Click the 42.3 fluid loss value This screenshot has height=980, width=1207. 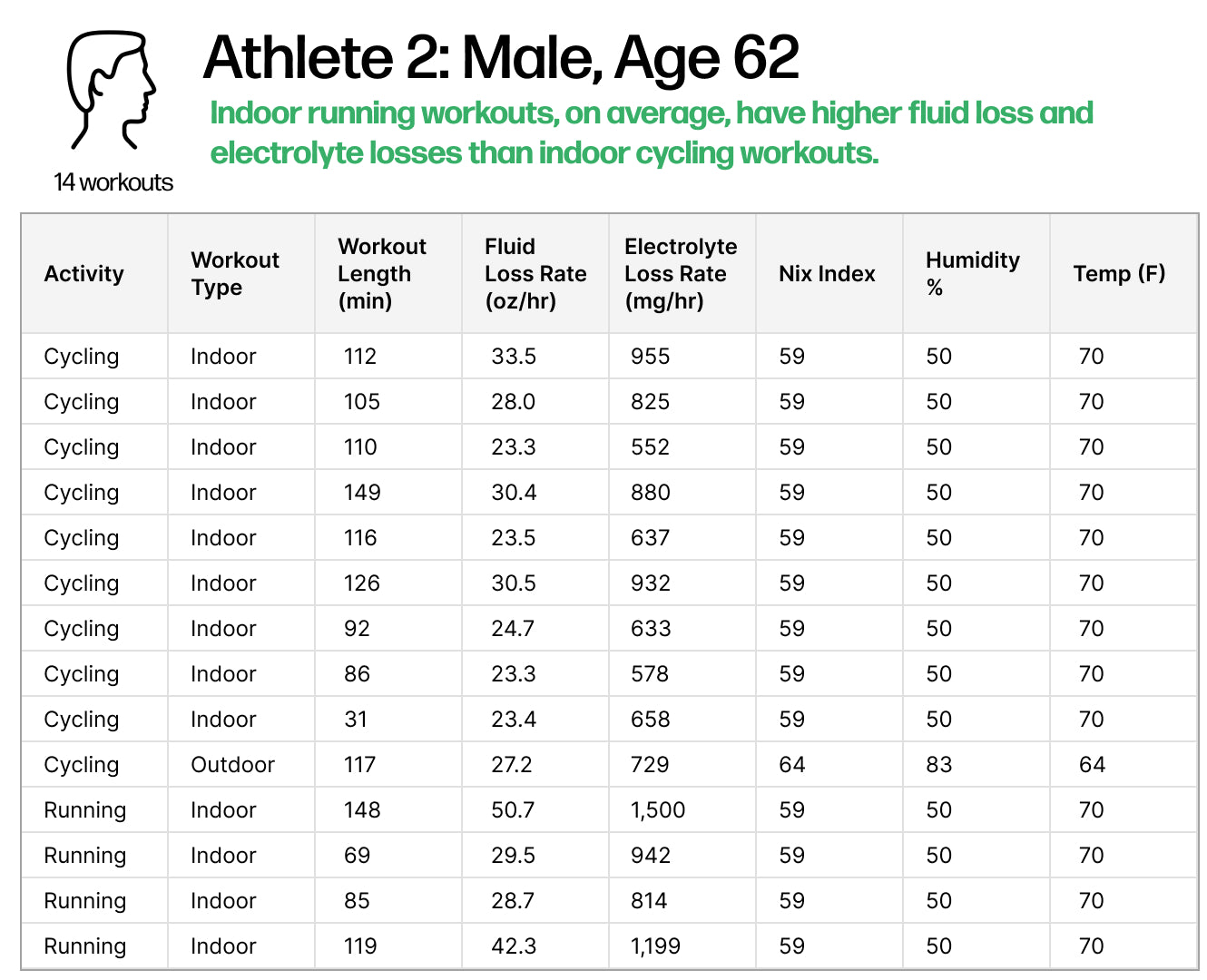[514, 946]
